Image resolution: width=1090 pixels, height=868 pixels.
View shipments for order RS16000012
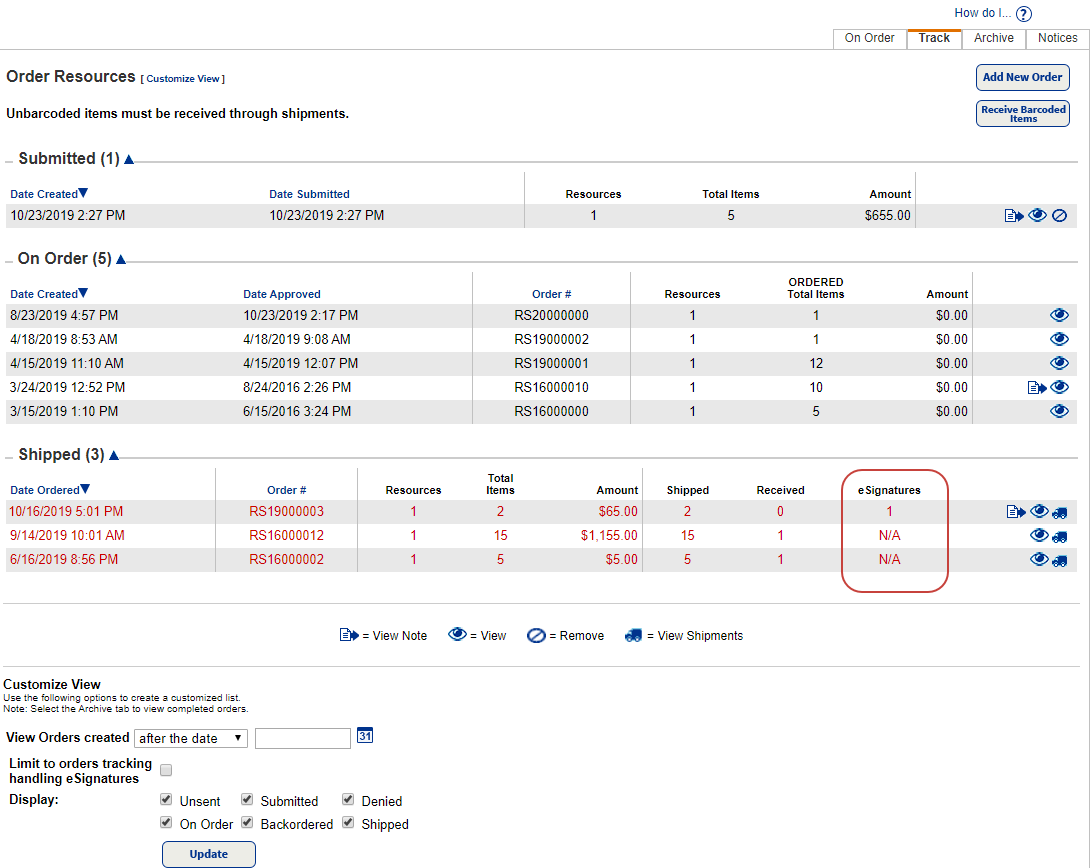point(1060,537)
